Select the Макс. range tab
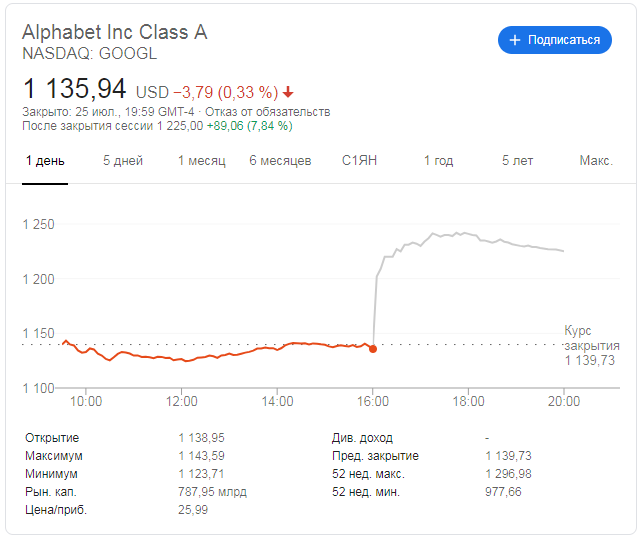The height and width of the screenshot is (539, 642). 596,161
